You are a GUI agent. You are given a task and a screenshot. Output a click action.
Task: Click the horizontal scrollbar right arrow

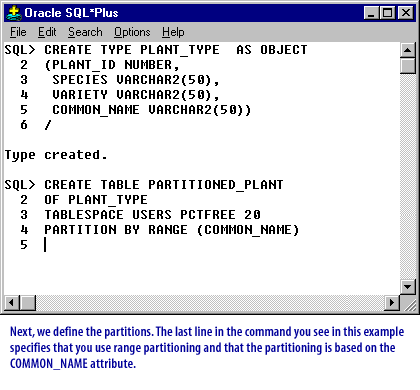392,303
